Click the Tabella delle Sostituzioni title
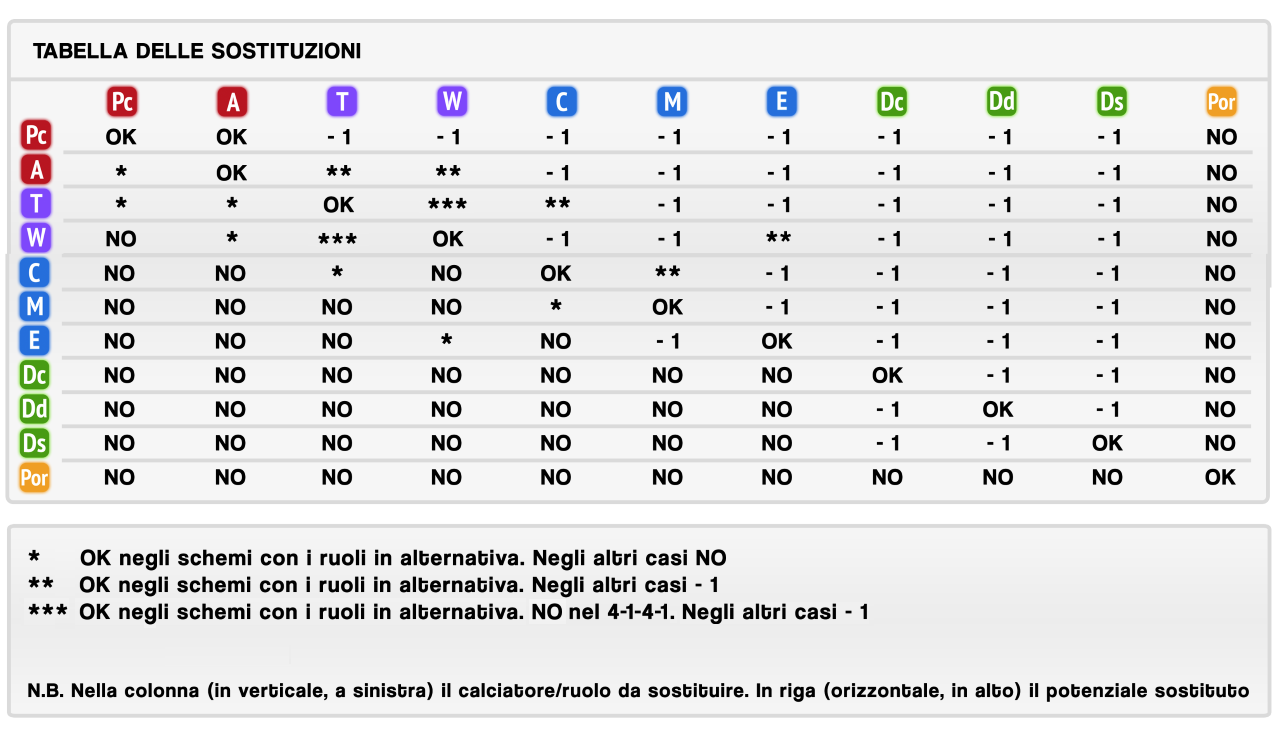Screen dimensions: 1280x739 tap(198, 51)
